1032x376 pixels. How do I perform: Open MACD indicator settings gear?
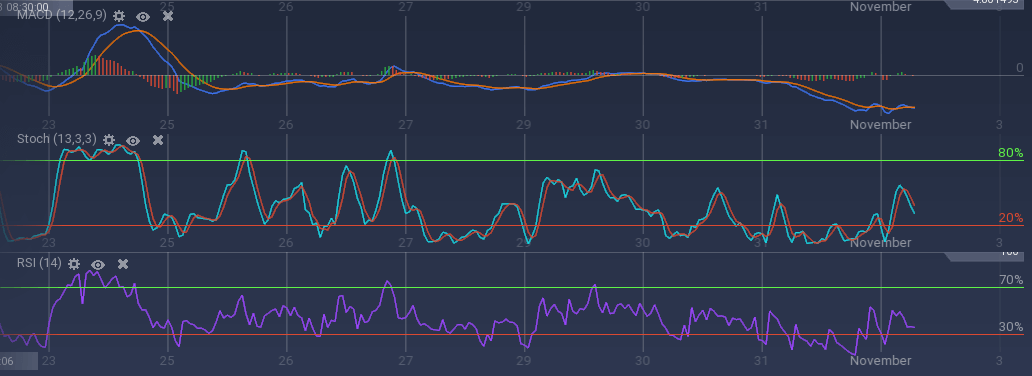click(118, 16)
